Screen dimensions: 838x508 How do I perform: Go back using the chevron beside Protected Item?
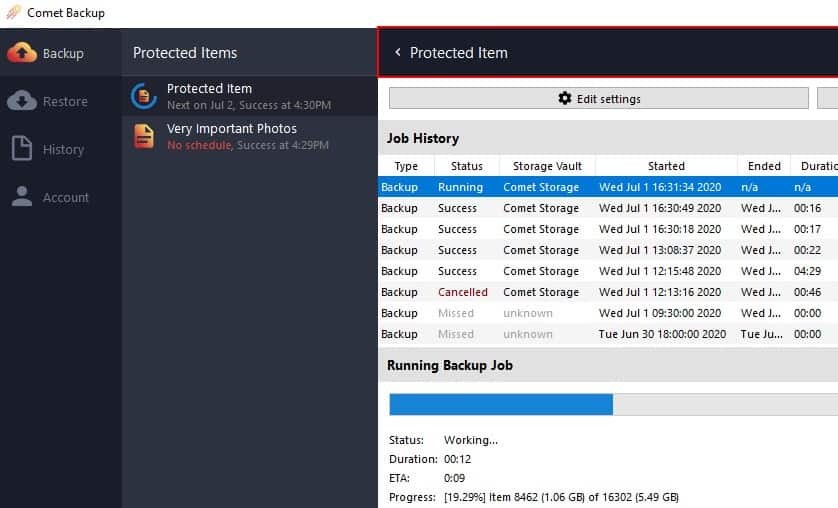tap(397, 52)
